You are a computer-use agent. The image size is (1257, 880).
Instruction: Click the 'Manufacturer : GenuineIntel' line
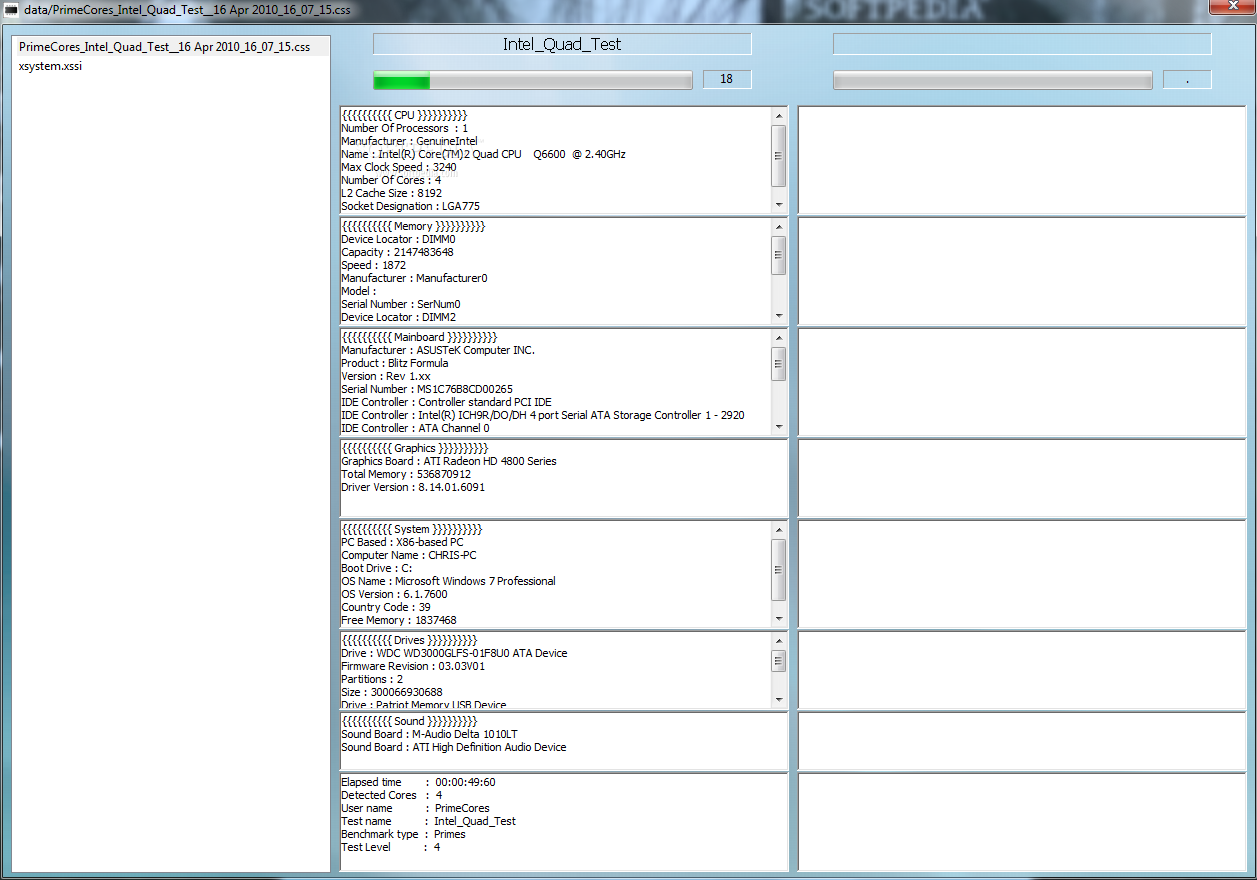[409, 141]
